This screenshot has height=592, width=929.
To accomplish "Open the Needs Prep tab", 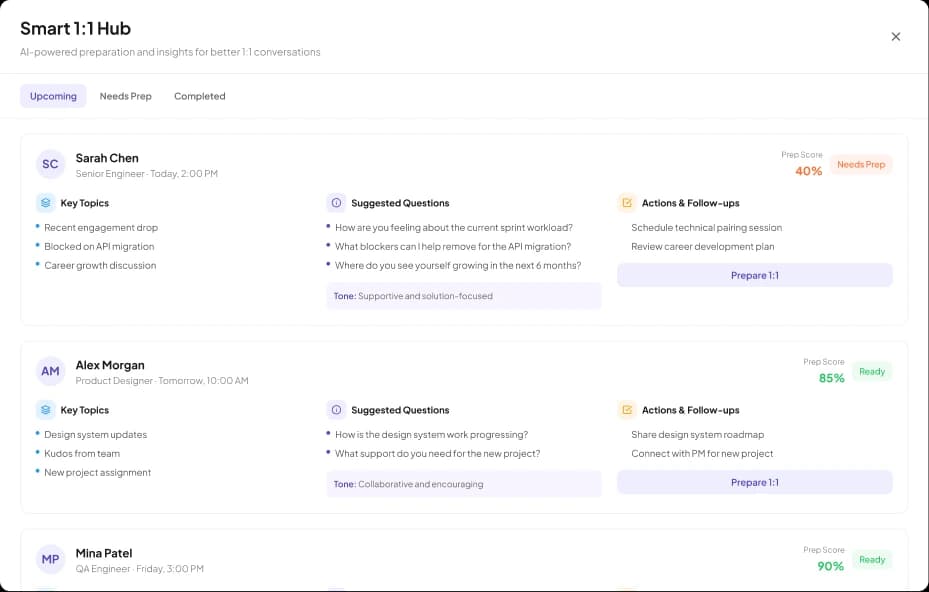I will coord(126,96).
